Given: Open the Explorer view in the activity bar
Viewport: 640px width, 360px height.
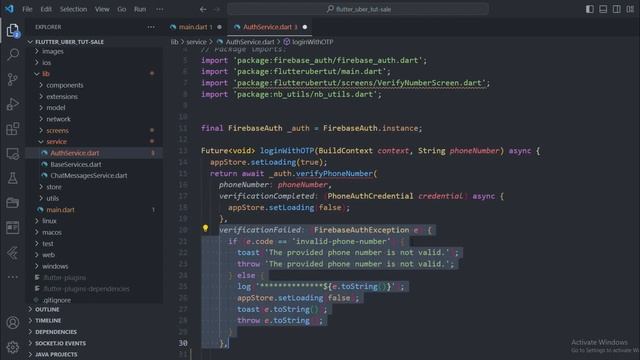Looking at the screenshot, I should click(x=13, y=30).
